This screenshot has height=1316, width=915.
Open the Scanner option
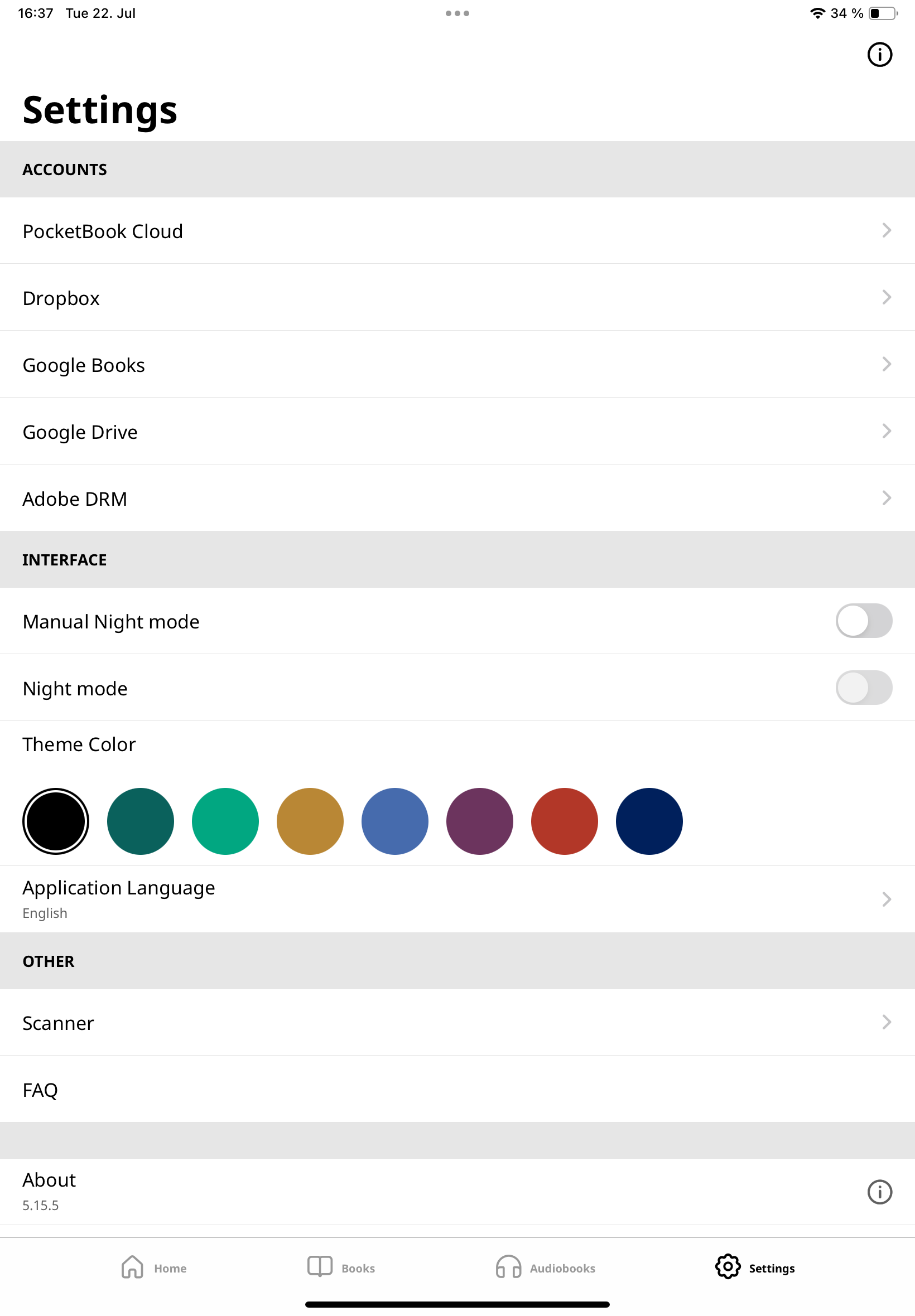(x=458, y=1023)
